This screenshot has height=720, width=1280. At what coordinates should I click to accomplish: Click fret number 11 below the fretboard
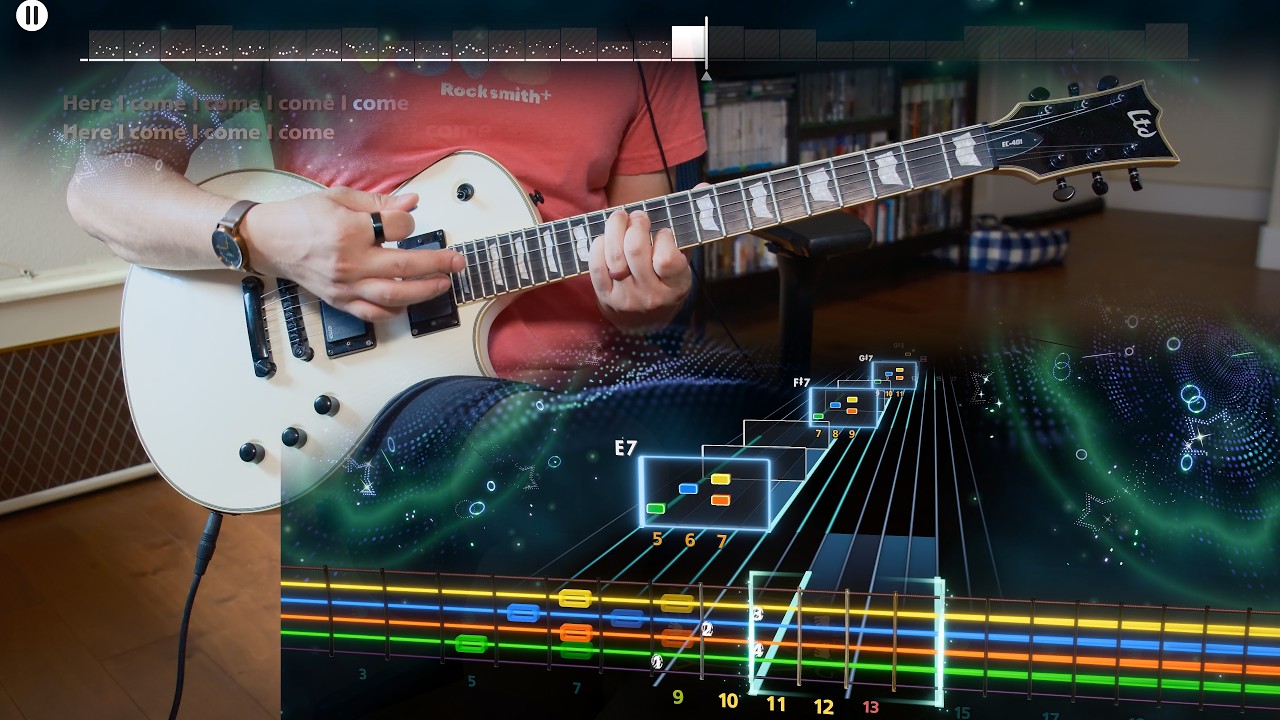[x=776, y=704]
